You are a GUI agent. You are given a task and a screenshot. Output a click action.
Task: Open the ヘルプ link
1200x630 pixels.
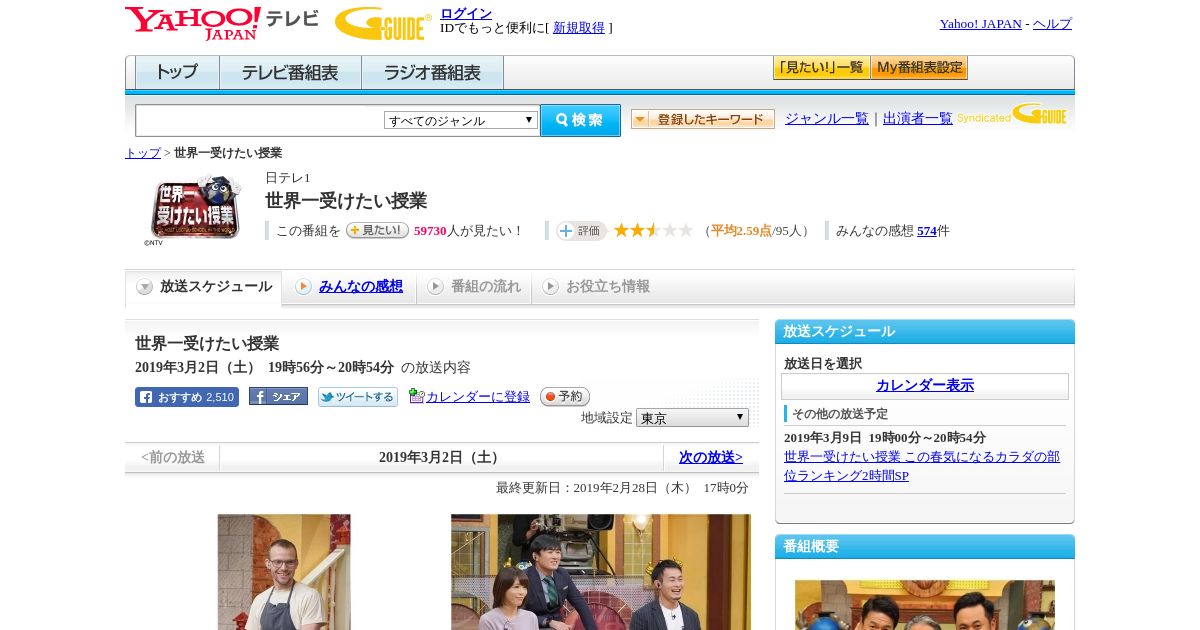pyautogui.click(x=1052, y=24)
